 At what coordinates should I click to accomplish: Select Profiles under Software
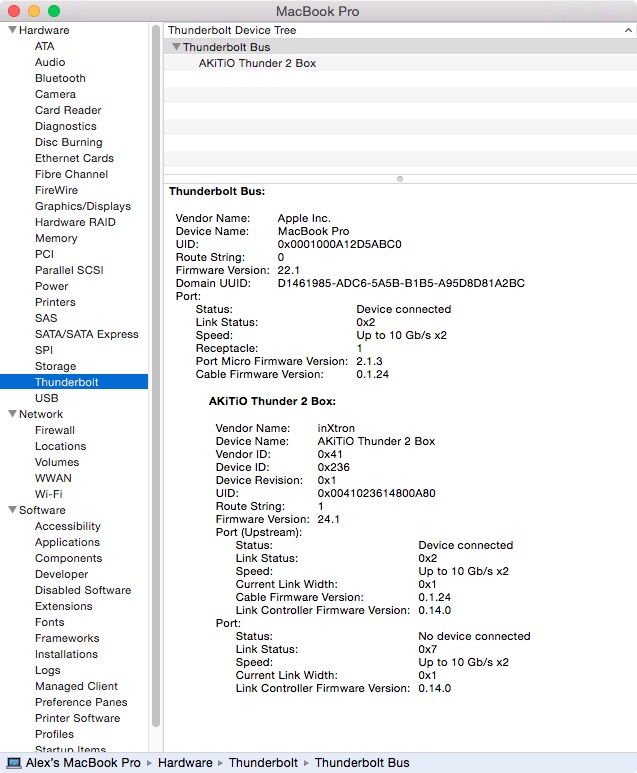pyautogui.click(x=54, y=734)
